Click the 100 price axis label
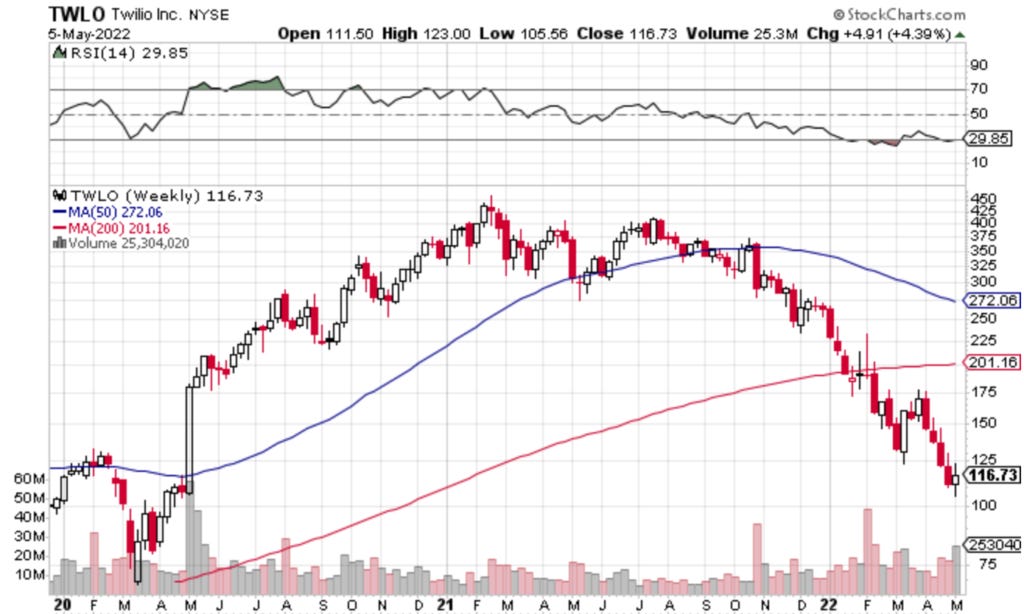 pos(984,505)
